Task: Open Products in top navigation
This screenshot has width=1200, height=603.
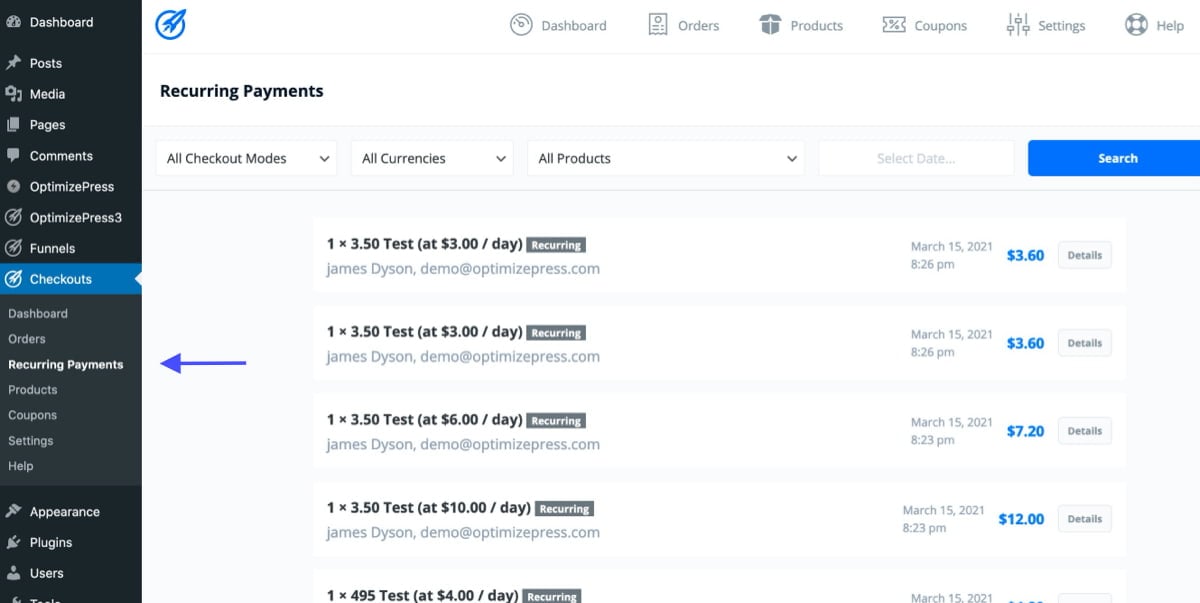Action: click(x=801, y=25)
